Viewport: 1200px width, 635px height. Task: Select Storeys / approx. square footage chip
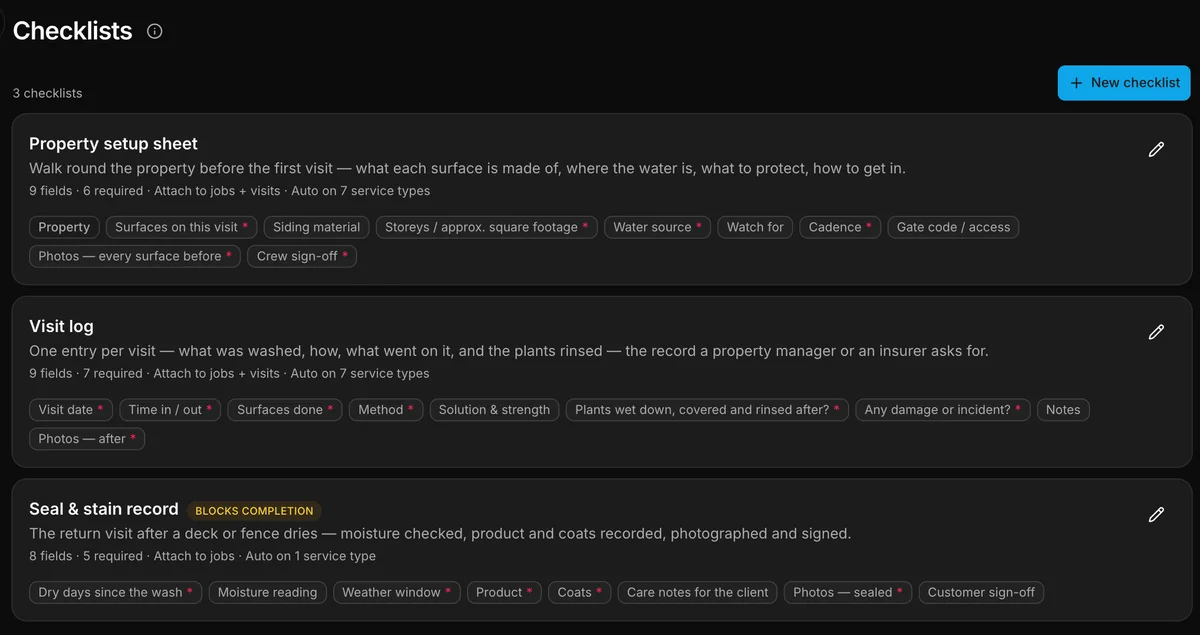[487, 227]
